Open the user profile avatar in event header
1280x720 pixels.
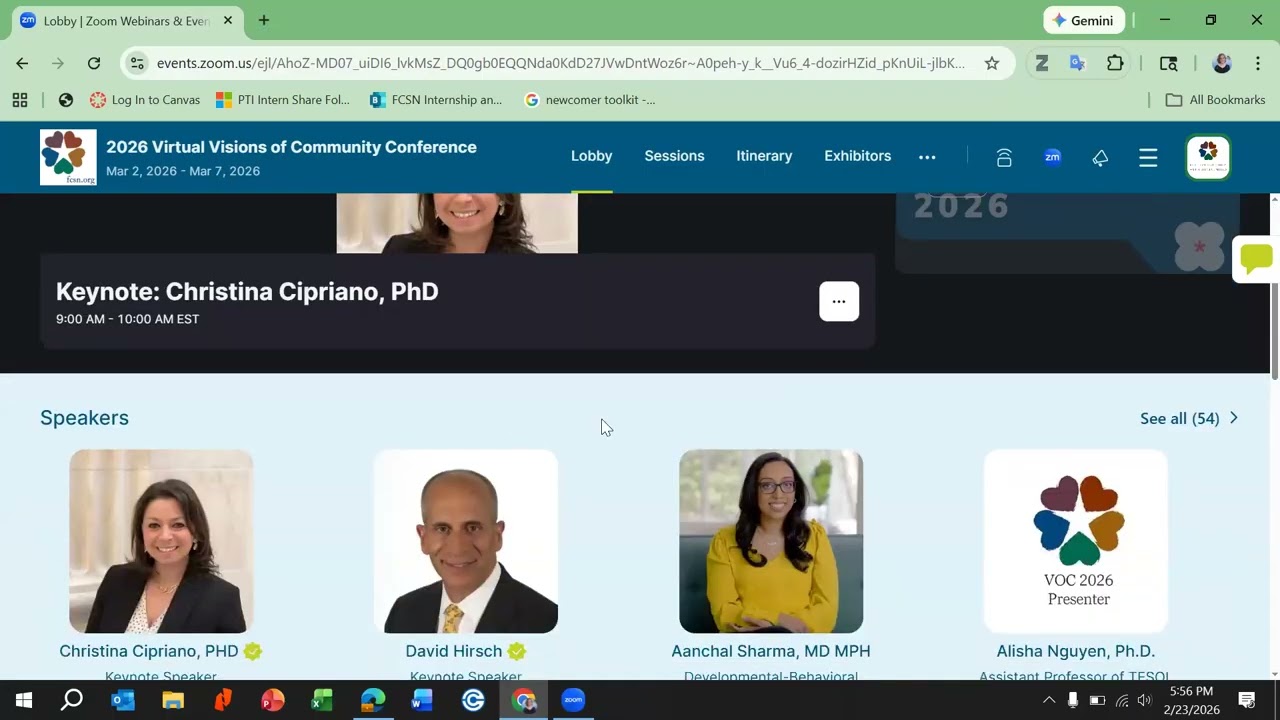tap(1208, 157)
